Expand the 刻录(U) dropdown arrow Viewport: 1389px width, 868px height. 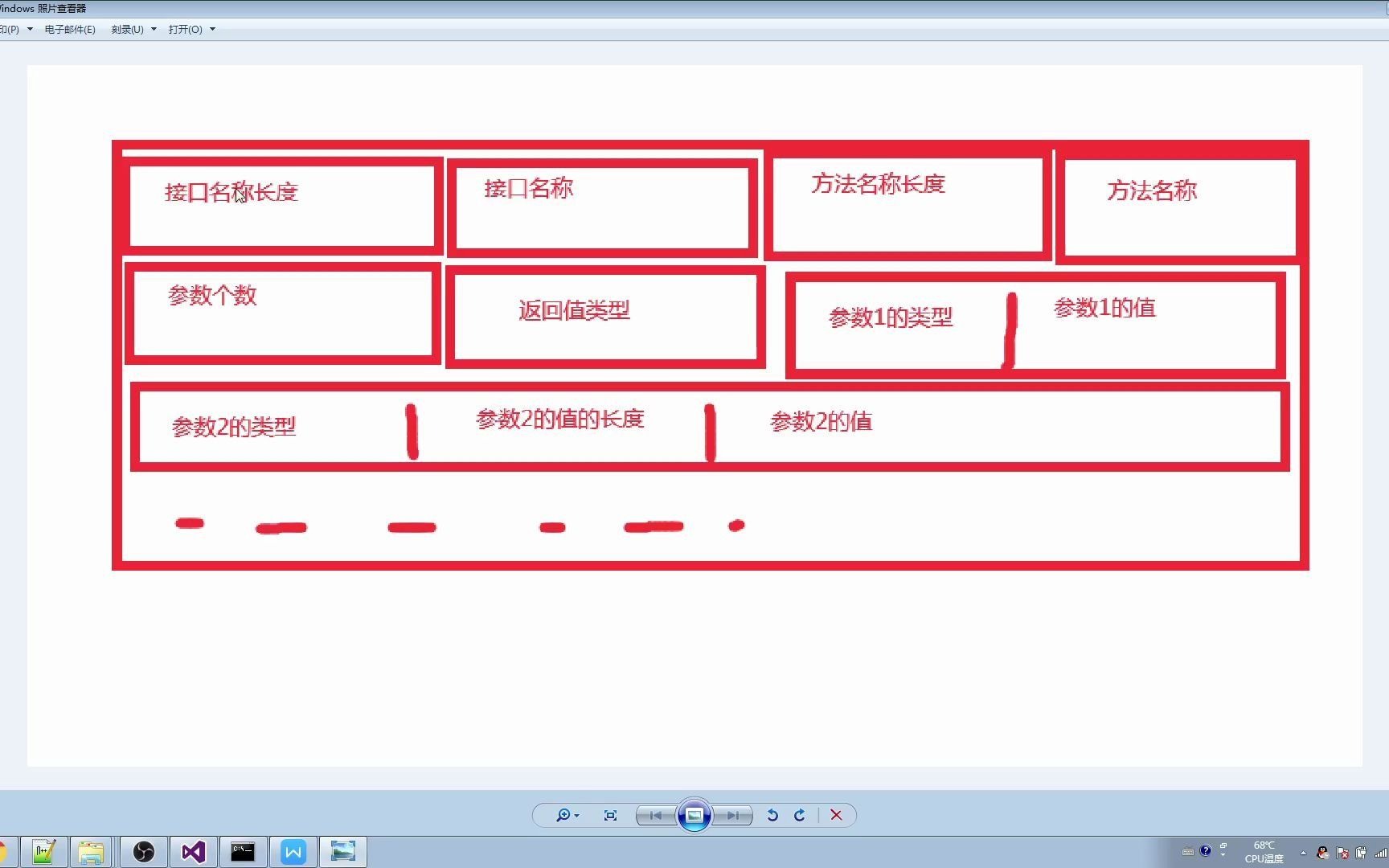pyautogui.click(x=154, y=30)
